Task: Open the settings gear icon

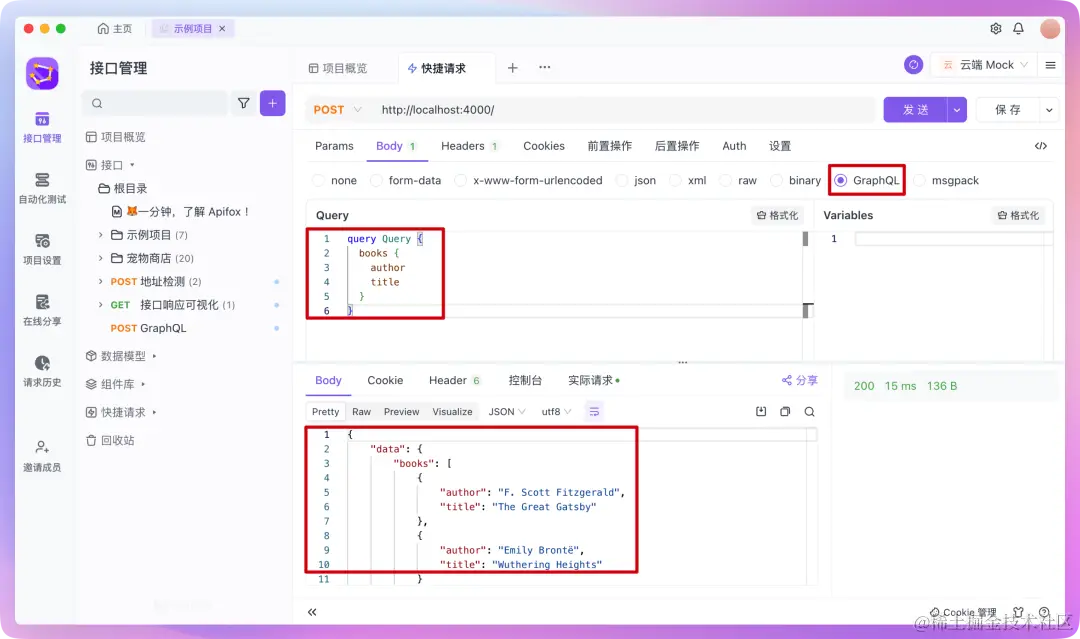Action: [x=995, y=28]
